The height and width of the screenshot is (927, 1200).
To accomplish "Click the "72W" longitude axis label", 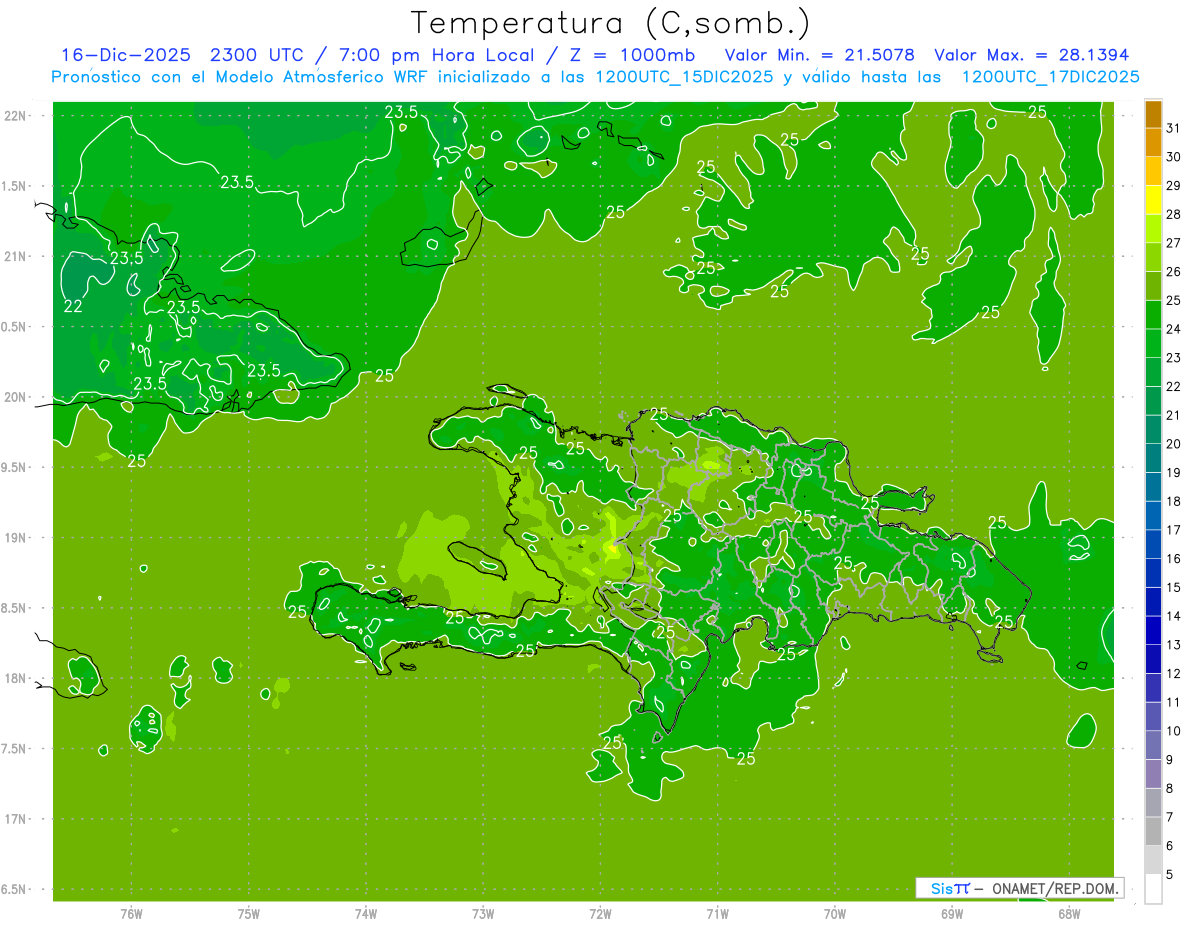I will tap(600, 913).
